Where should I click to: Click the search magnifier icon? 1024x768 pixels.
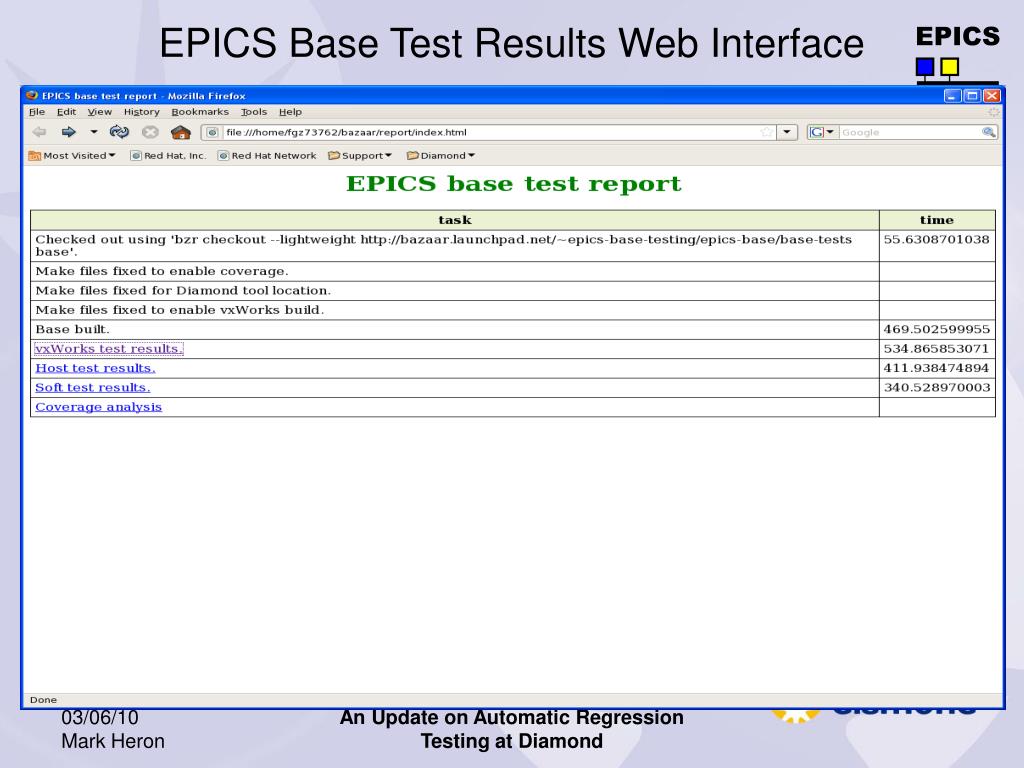(988, 133)
